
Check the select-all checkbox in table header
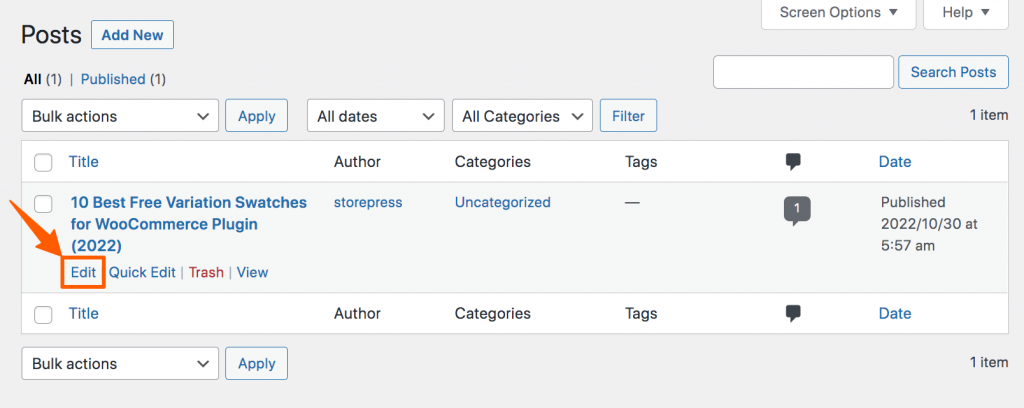(x=43, y=163)
